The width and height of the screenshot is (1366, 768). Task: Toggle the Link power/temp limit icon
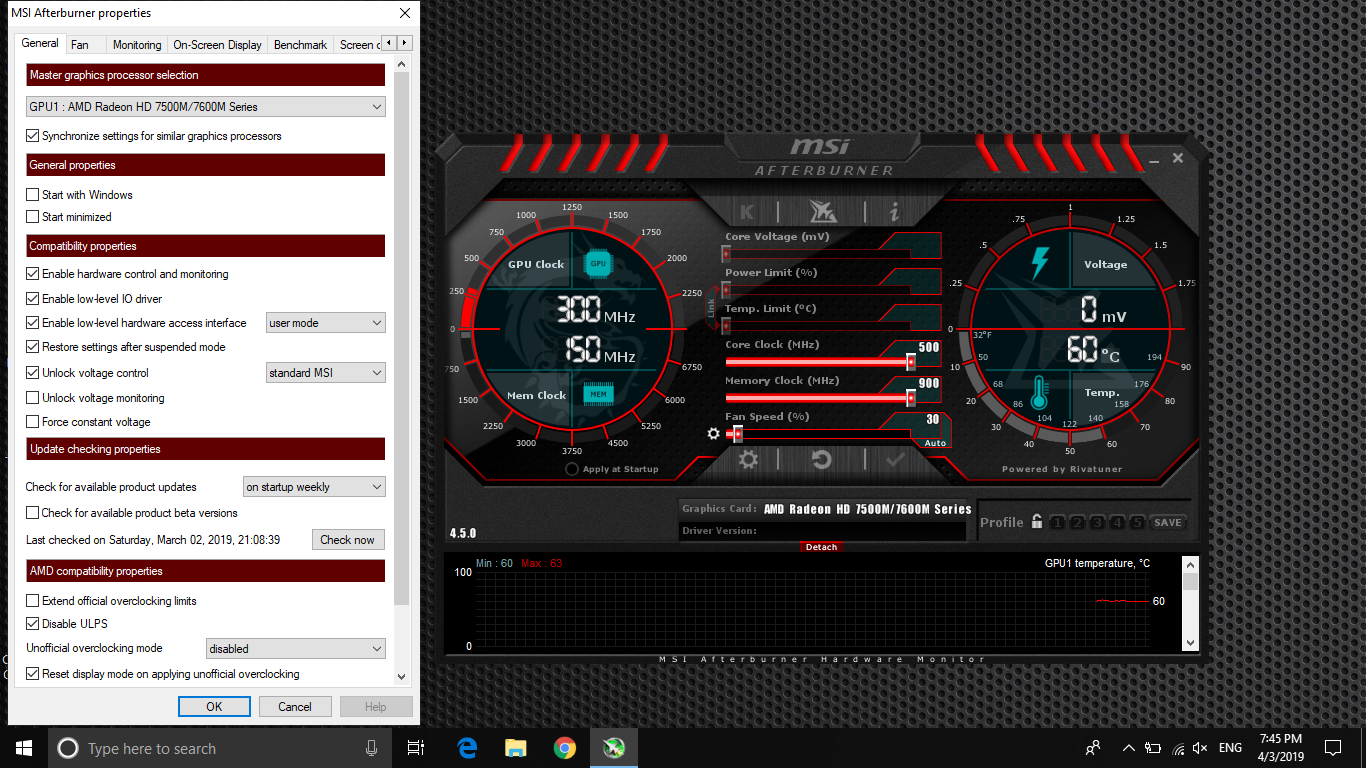point(712,308)
